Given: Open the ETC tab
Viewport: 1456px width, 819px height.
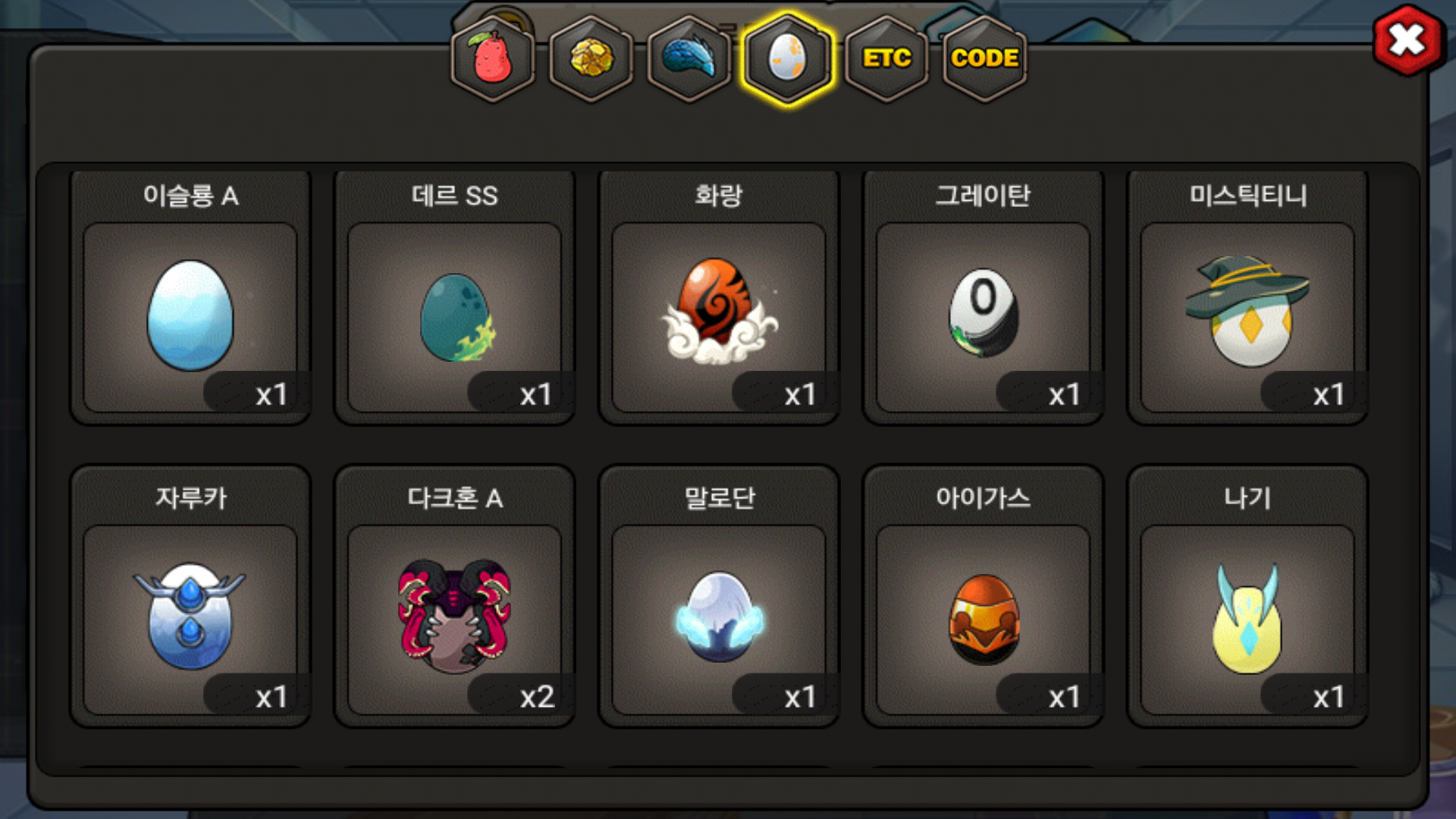Looking at the screenshot, I should point(886,58).
